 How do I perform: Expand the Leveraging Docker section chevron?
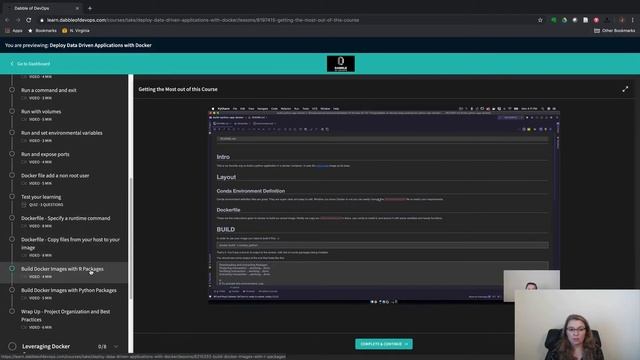[116, 347]
